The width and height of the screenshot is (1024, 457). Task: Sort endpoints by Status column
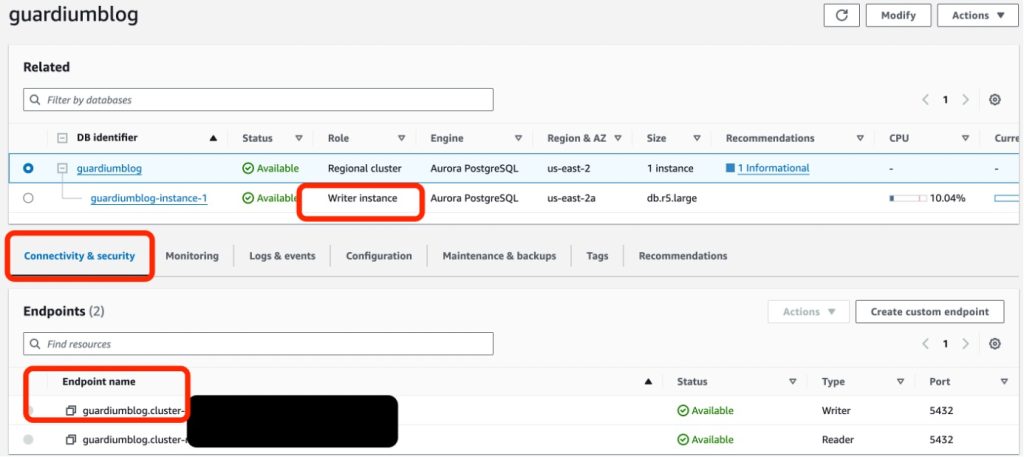pos(793,381)
